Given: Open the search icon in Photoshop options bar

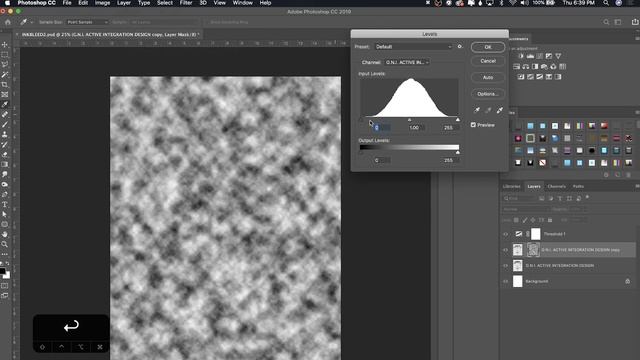Looking at the screenshot, I should click(606, 22).
